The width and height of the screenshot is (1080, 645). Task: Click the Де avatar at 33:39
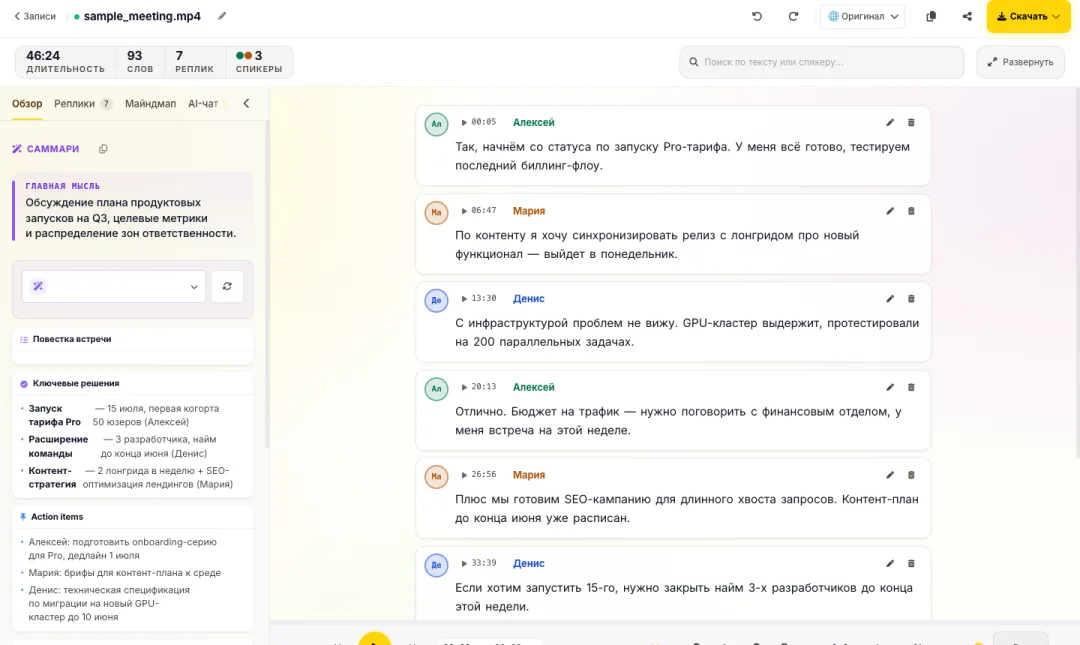[x=436, y=565]
